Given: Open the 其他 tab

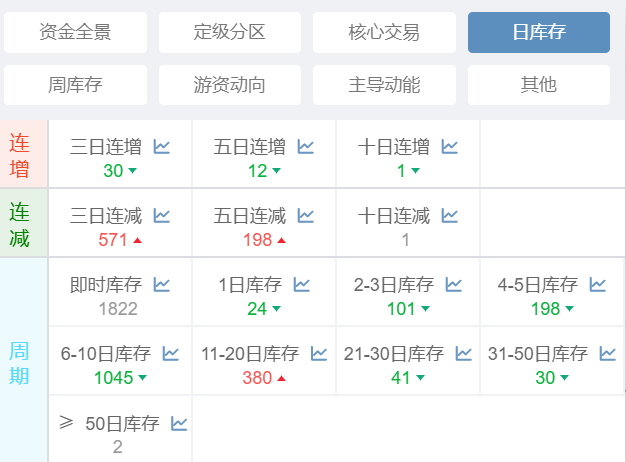Looking at the screenshot, I should (539, 85).
